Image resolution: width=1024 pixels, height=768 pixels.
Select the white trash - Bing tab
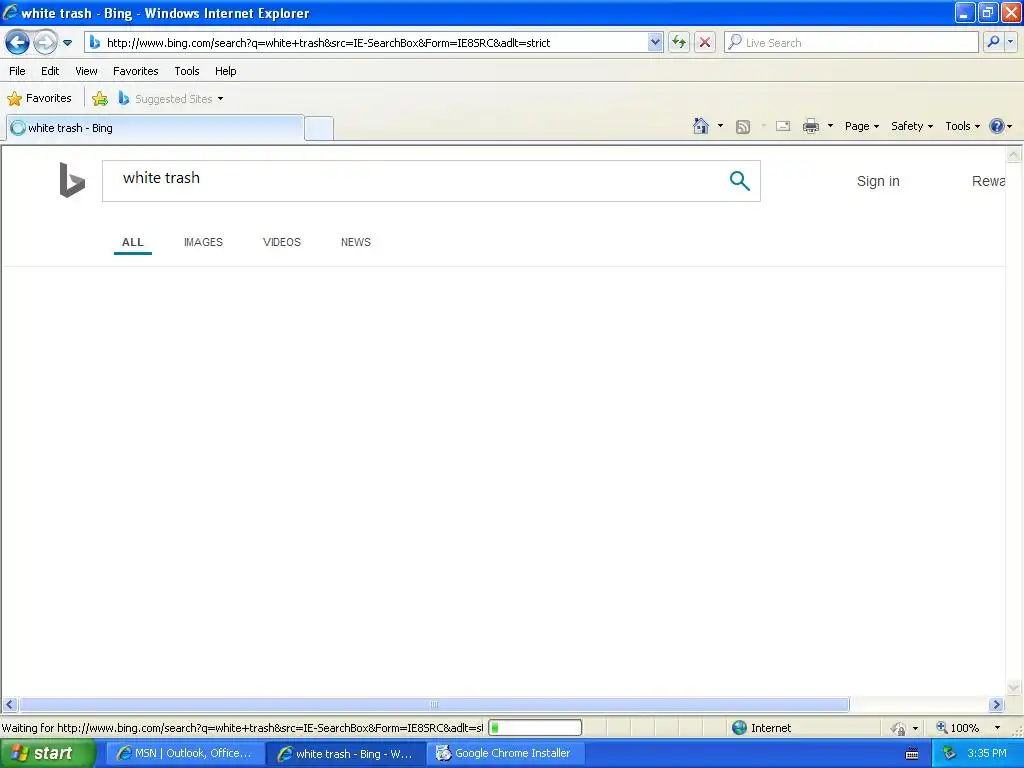click(155, 128)
